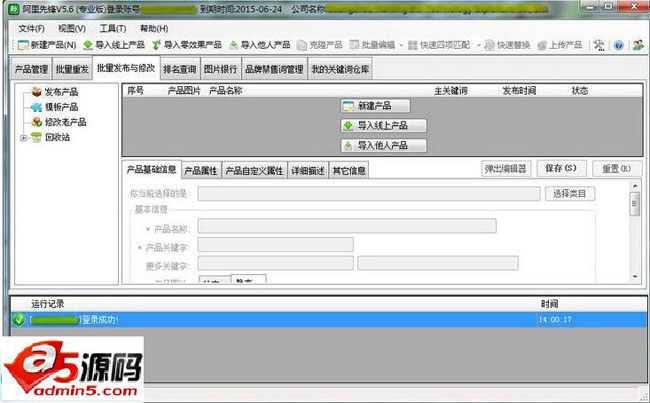Click the form's vertical scrollbar thumb
The width and height of the screenshot is (650, 403).
[x=635, y=204]
